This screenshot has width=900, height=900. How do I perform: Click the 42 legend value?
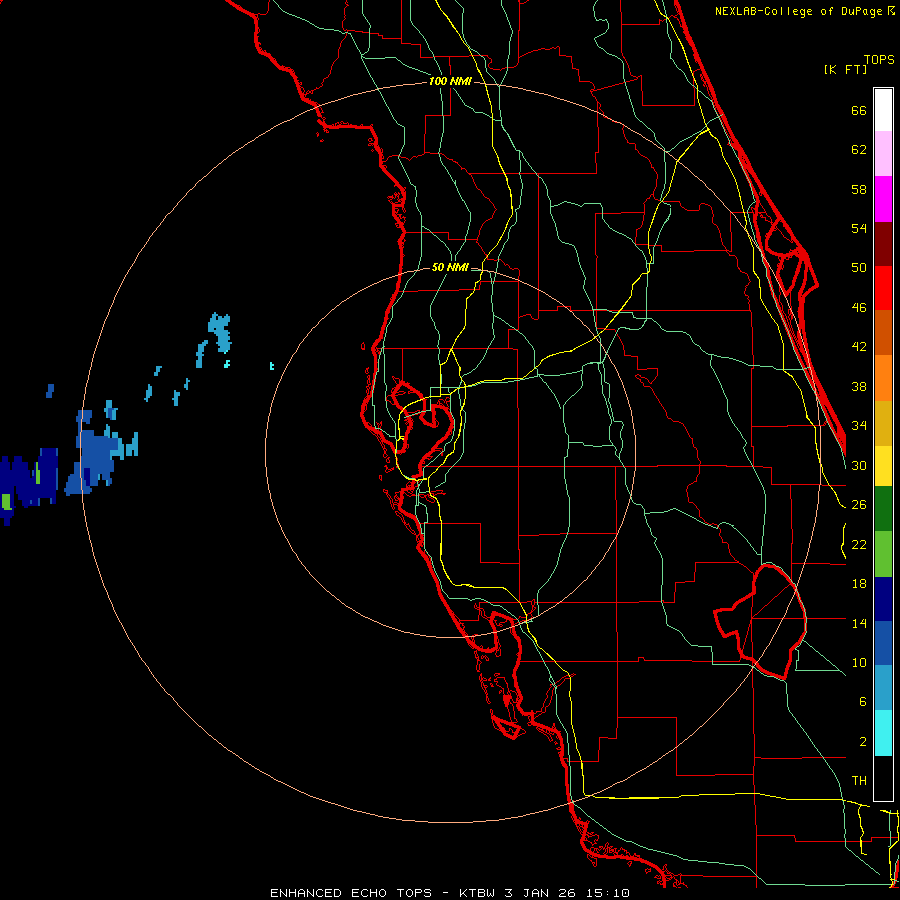[x=859, y=347]
